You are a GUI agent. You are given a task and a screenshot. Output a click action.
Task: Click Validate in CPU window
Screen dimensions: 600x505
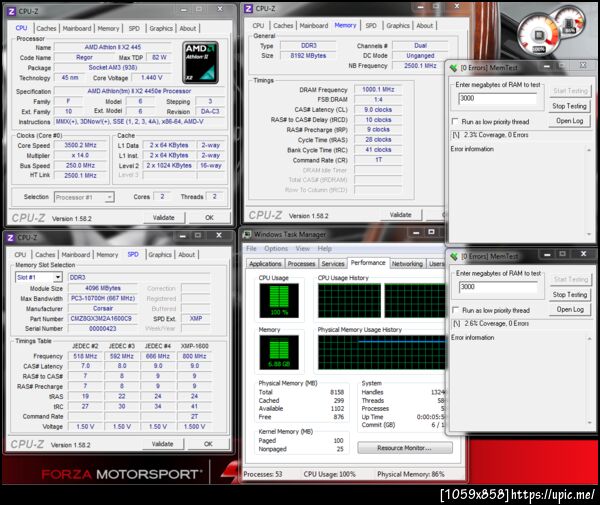164,217
